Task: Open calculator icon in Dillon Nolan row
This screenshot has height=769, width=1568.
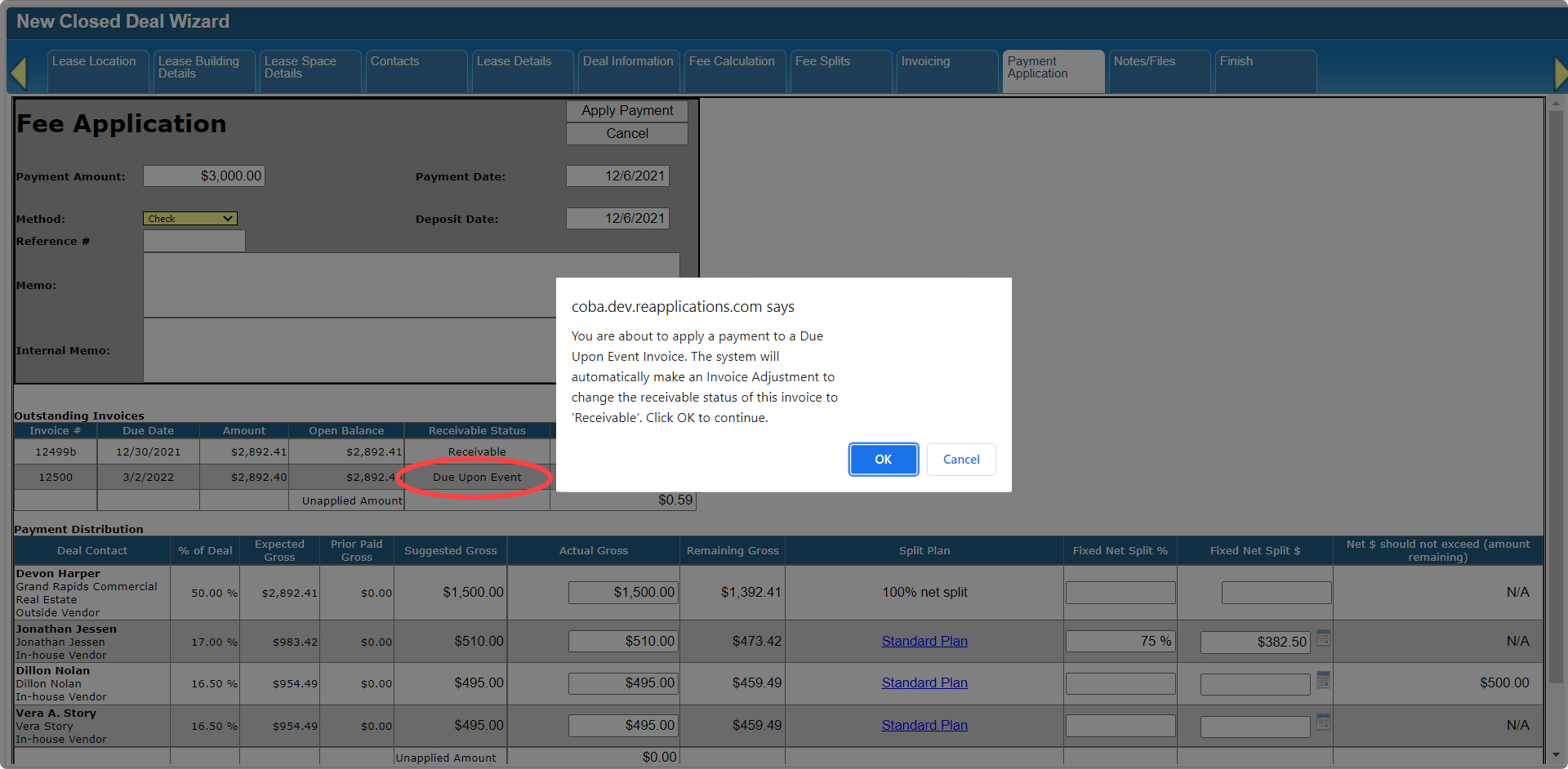Action: coord(1323,680)
